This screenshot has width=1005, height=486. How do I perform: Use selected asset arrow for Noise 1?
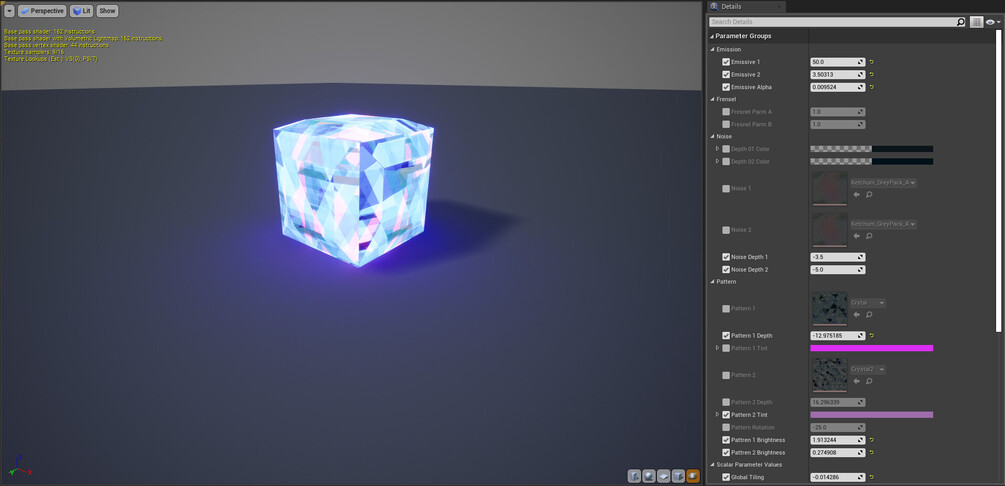coord(856,194)
